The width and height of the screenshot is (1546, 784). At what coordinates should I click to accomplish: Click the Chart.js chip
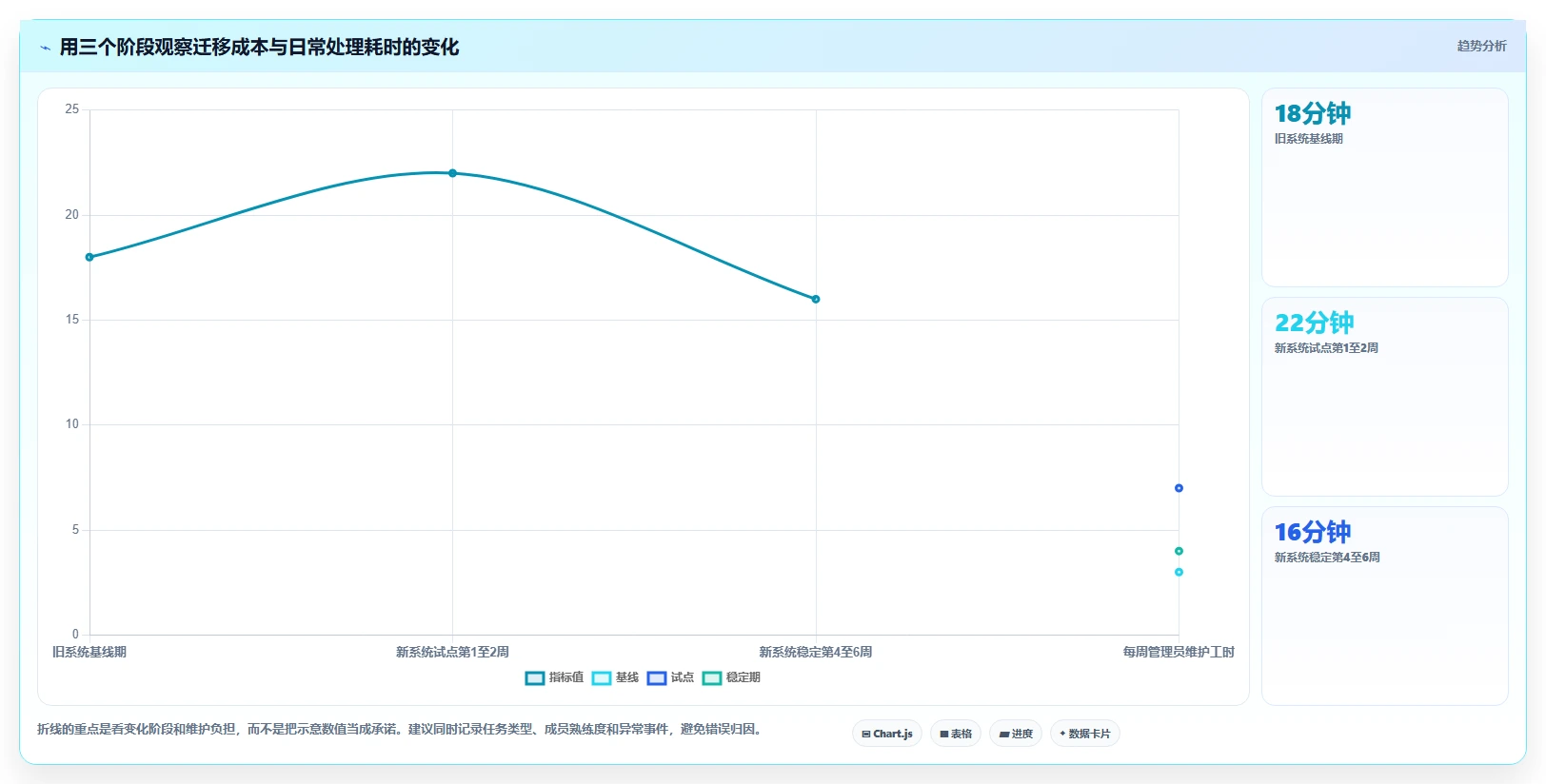click(886, 734)
